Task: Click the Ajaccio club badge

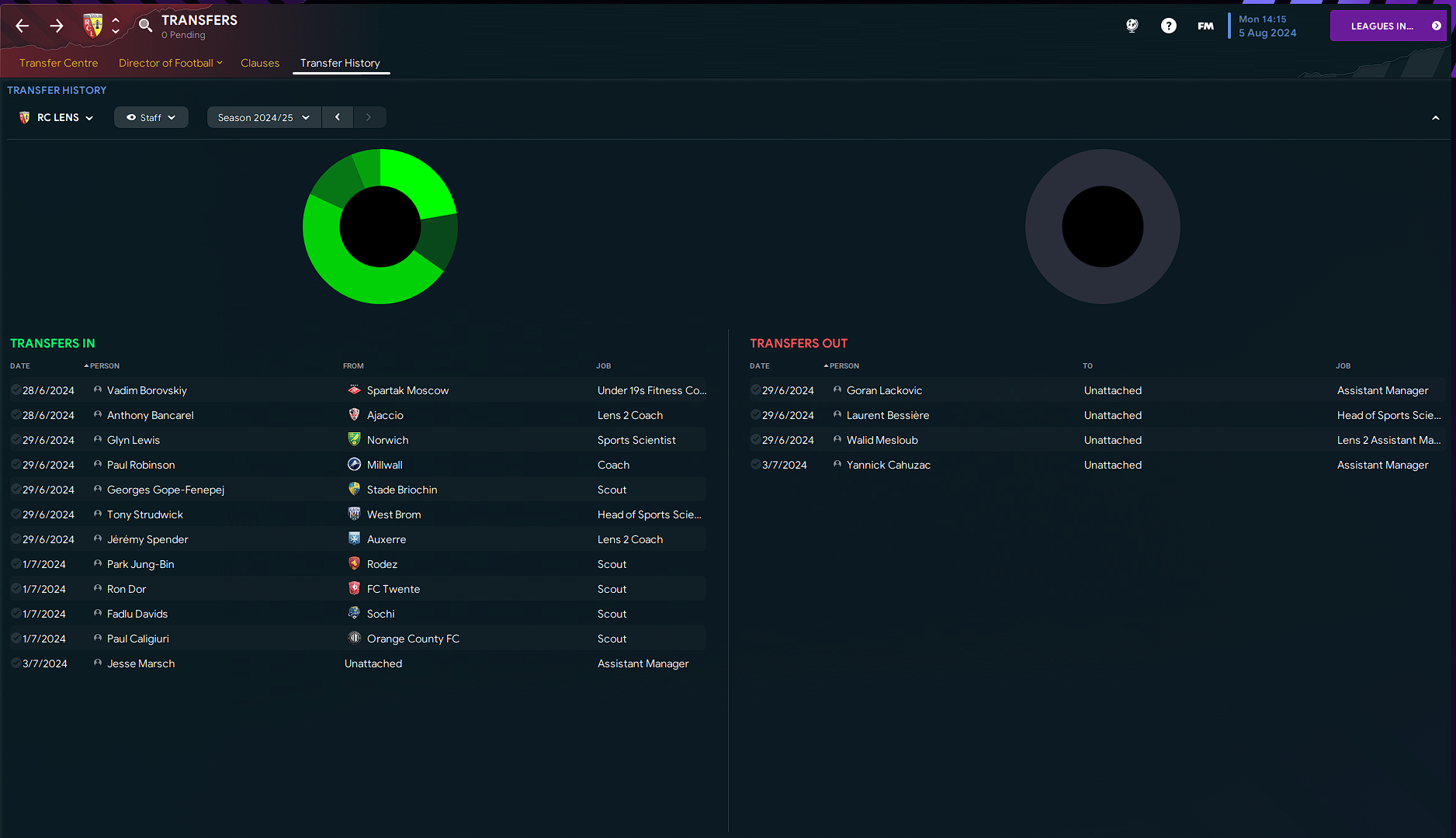Action: (x=354, y=415)
